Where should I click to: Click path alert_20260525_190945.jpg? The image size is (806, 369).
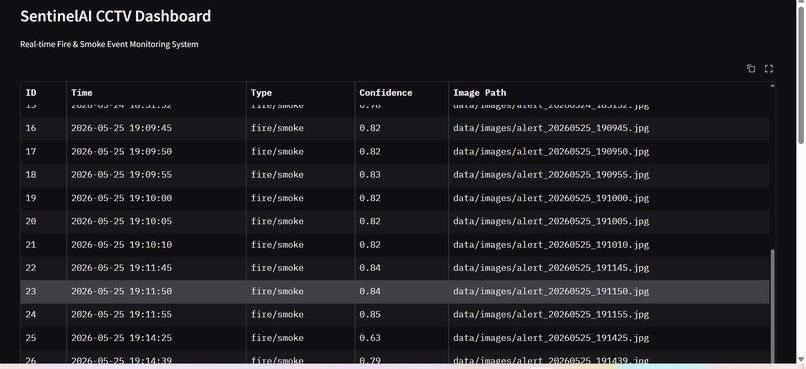[609, 128]
